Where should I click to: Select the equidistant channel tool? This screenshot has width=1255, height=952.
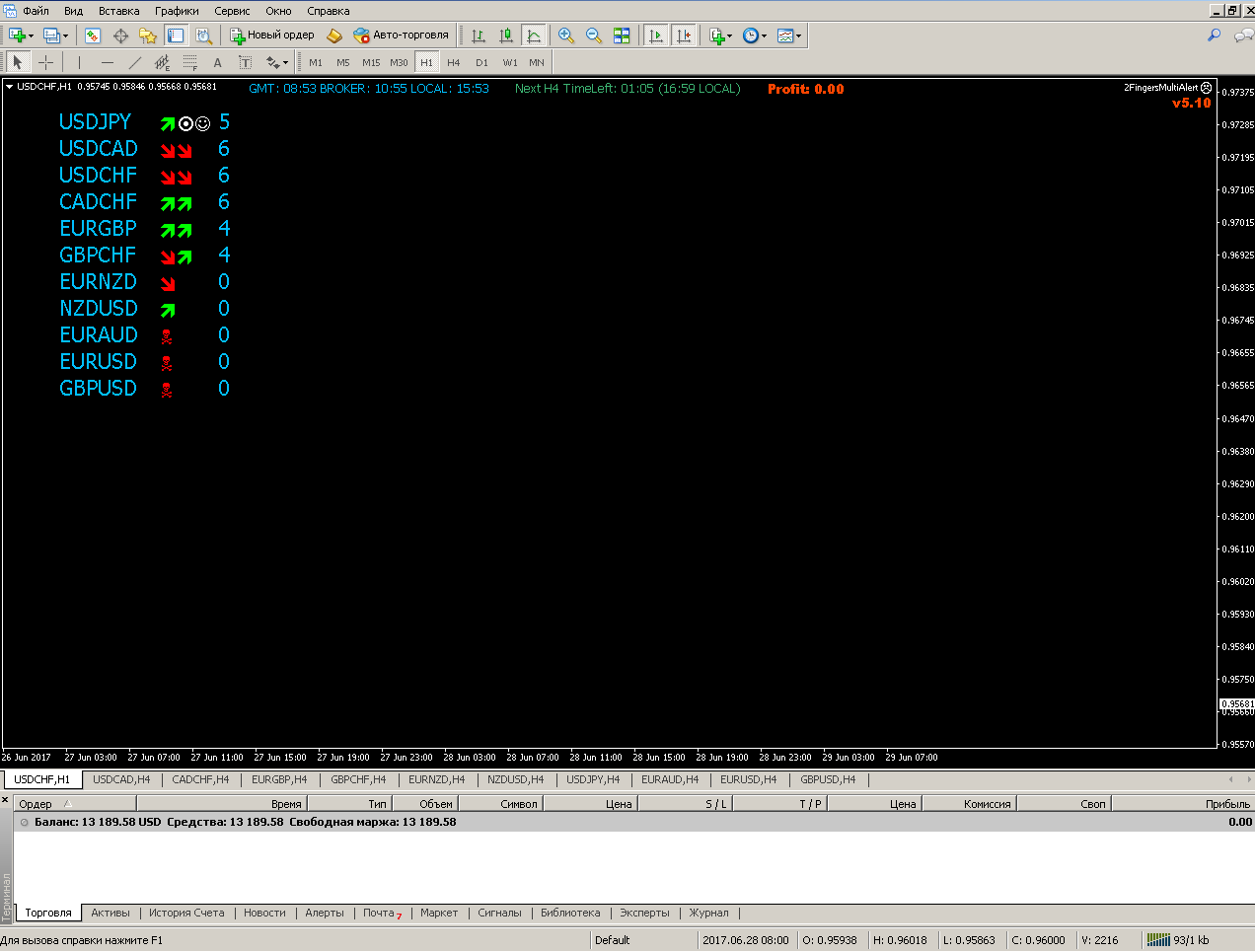point(163,62)
